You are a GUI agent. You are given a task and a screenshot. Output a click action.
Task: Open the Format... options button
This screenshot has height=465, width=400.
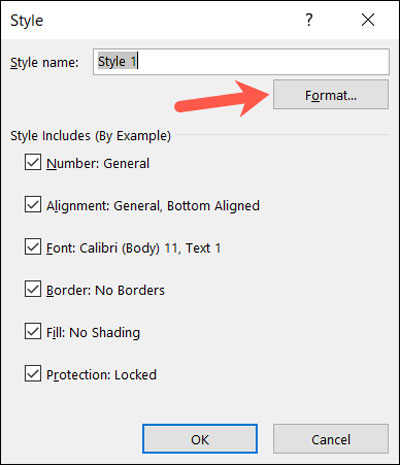click(331, 95)
